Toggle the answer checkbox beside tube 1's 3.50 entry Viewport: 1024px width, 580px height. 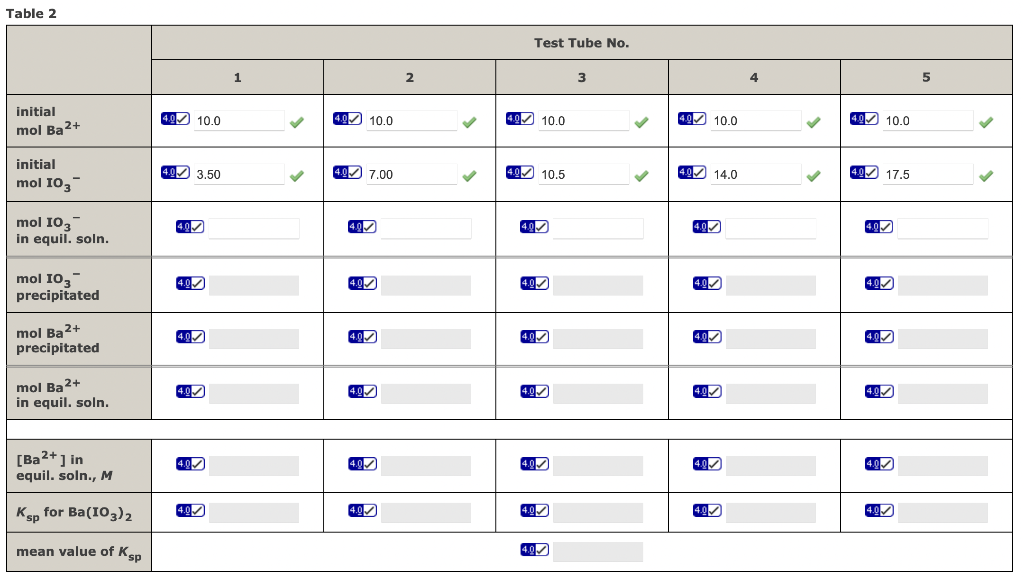(182, 171)
